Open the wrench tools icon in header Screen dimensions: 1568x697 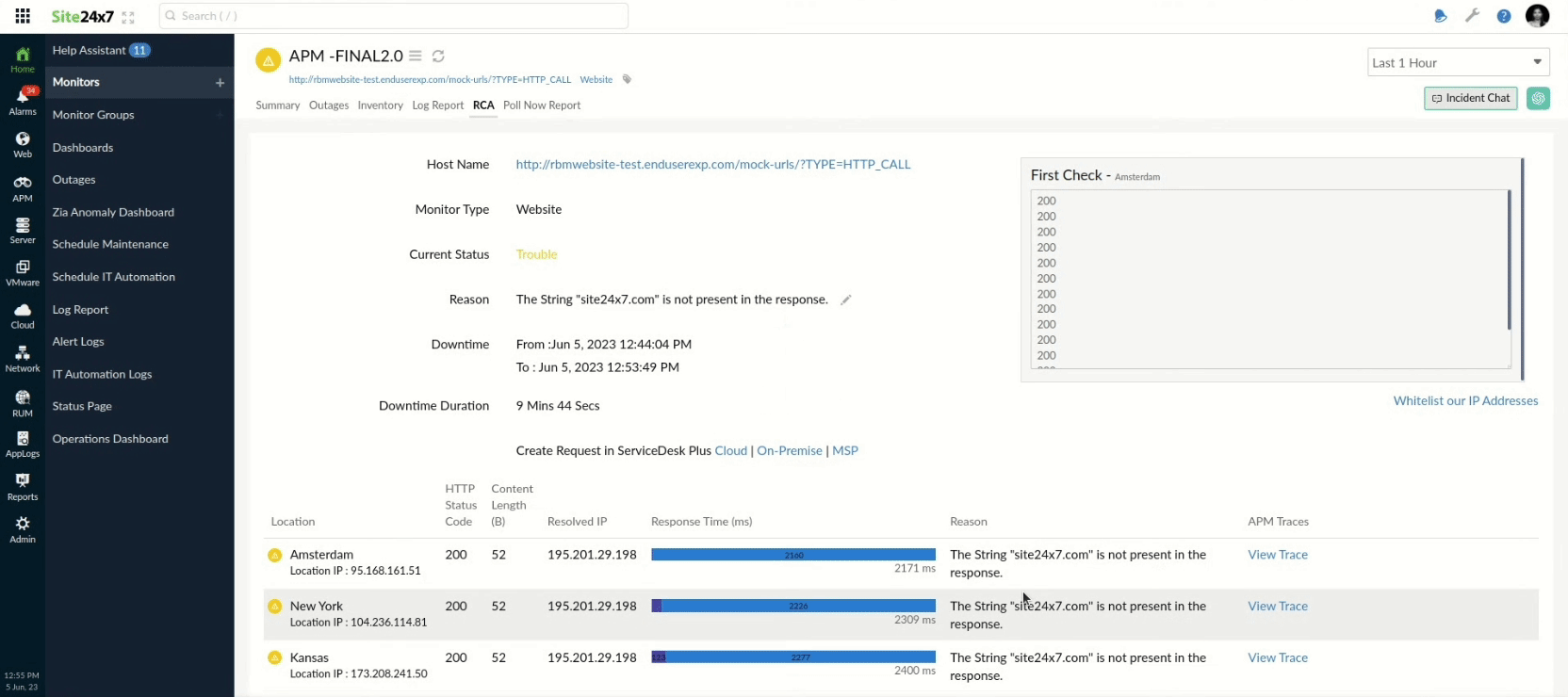[1472, 16]
